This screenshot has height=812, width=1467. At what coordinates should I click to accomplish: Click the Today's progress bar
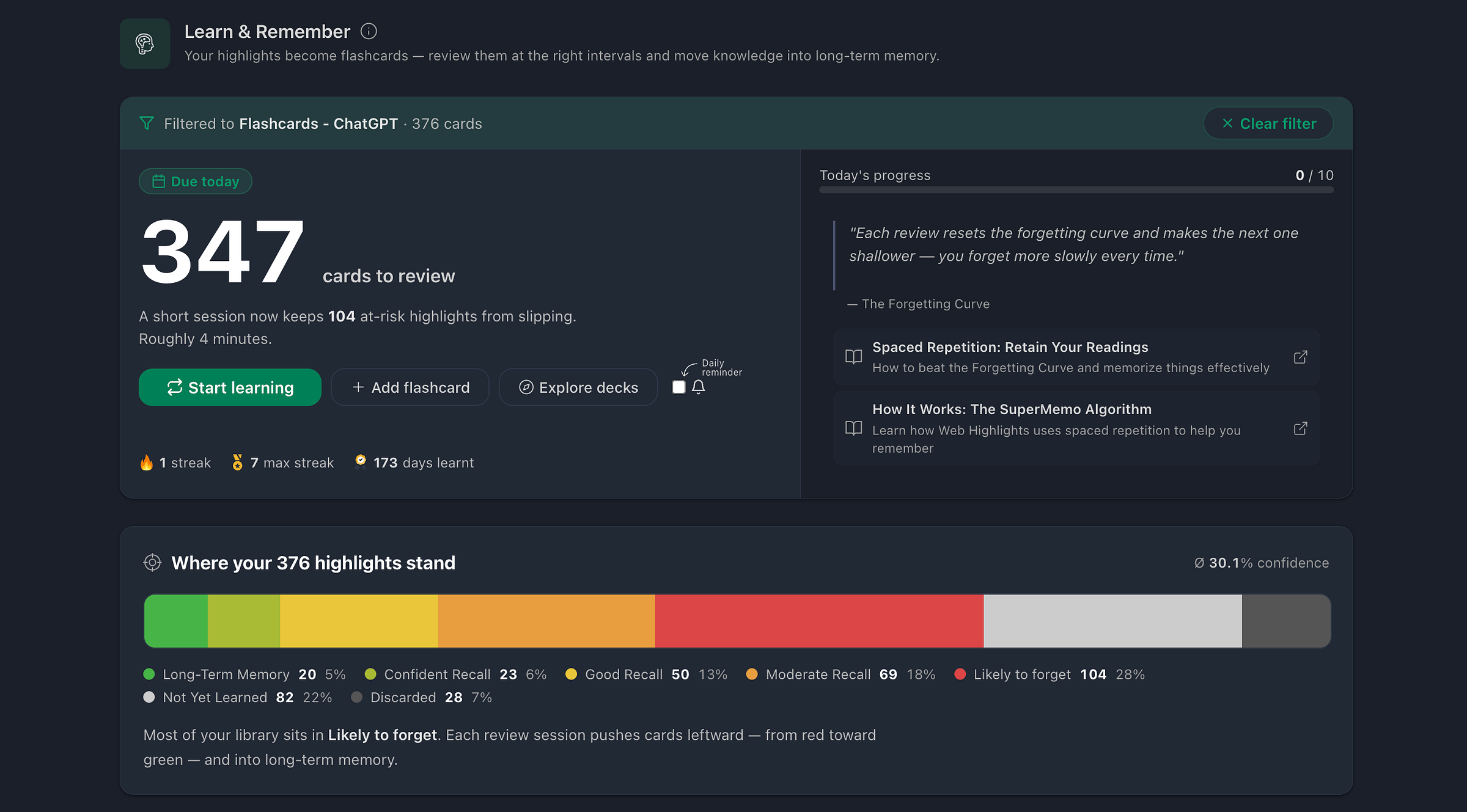1076,190
